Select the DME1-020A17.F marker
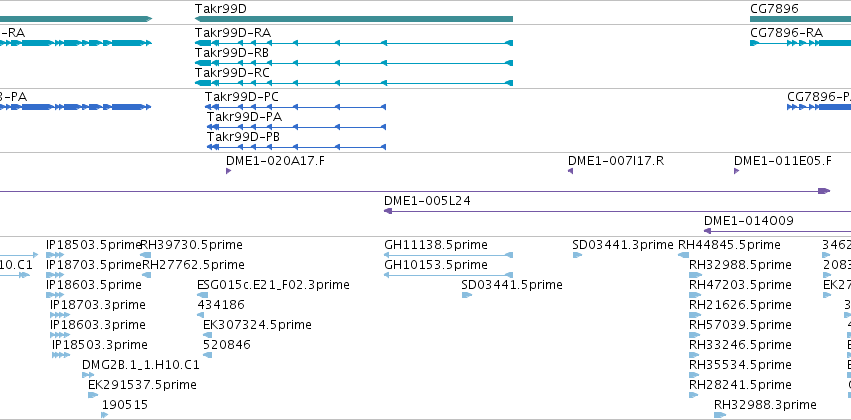The height and width of the screenshot is (420, 851). 228,171
